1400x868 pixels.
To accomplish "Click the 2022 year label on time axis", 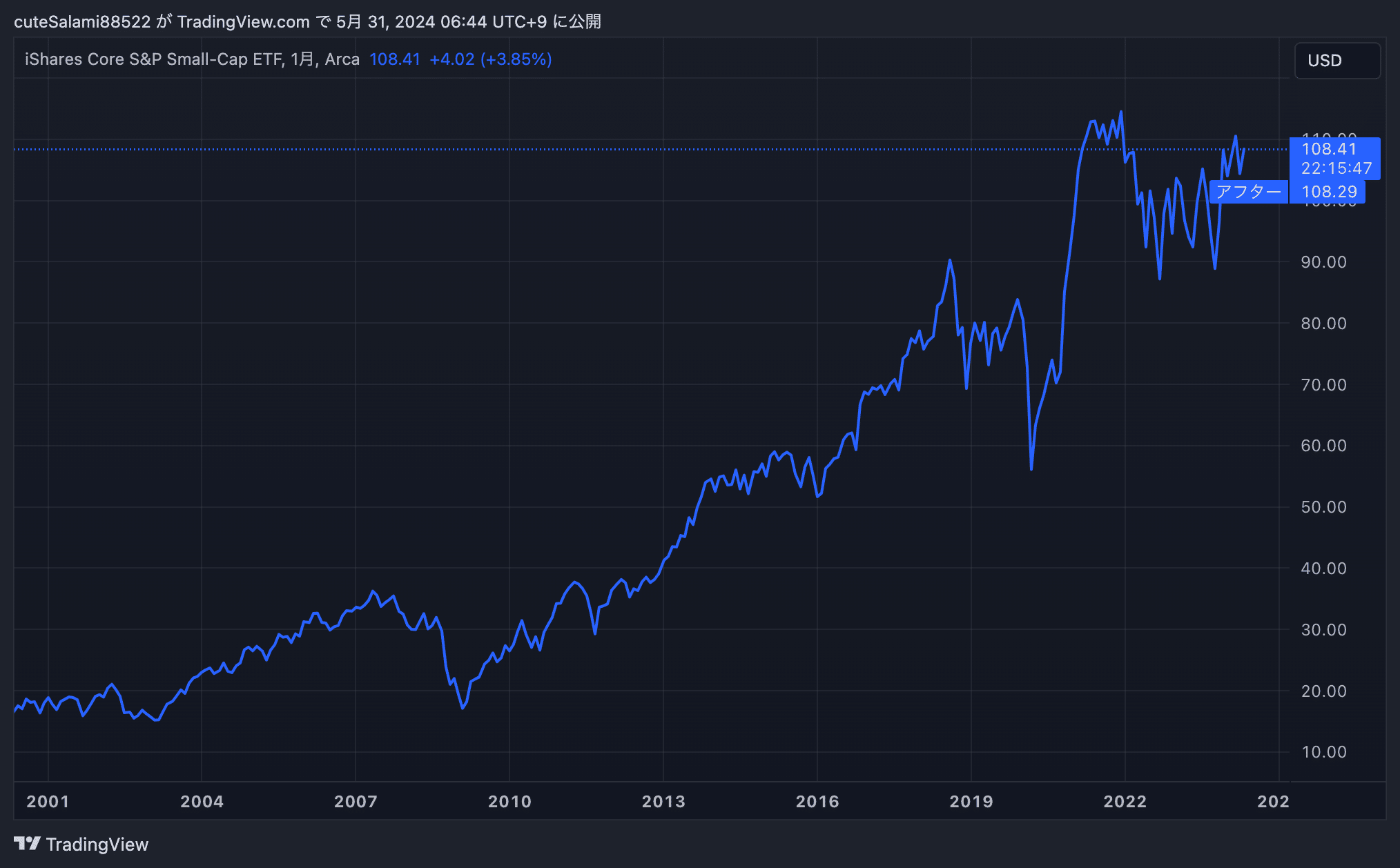I will 1125,802.
